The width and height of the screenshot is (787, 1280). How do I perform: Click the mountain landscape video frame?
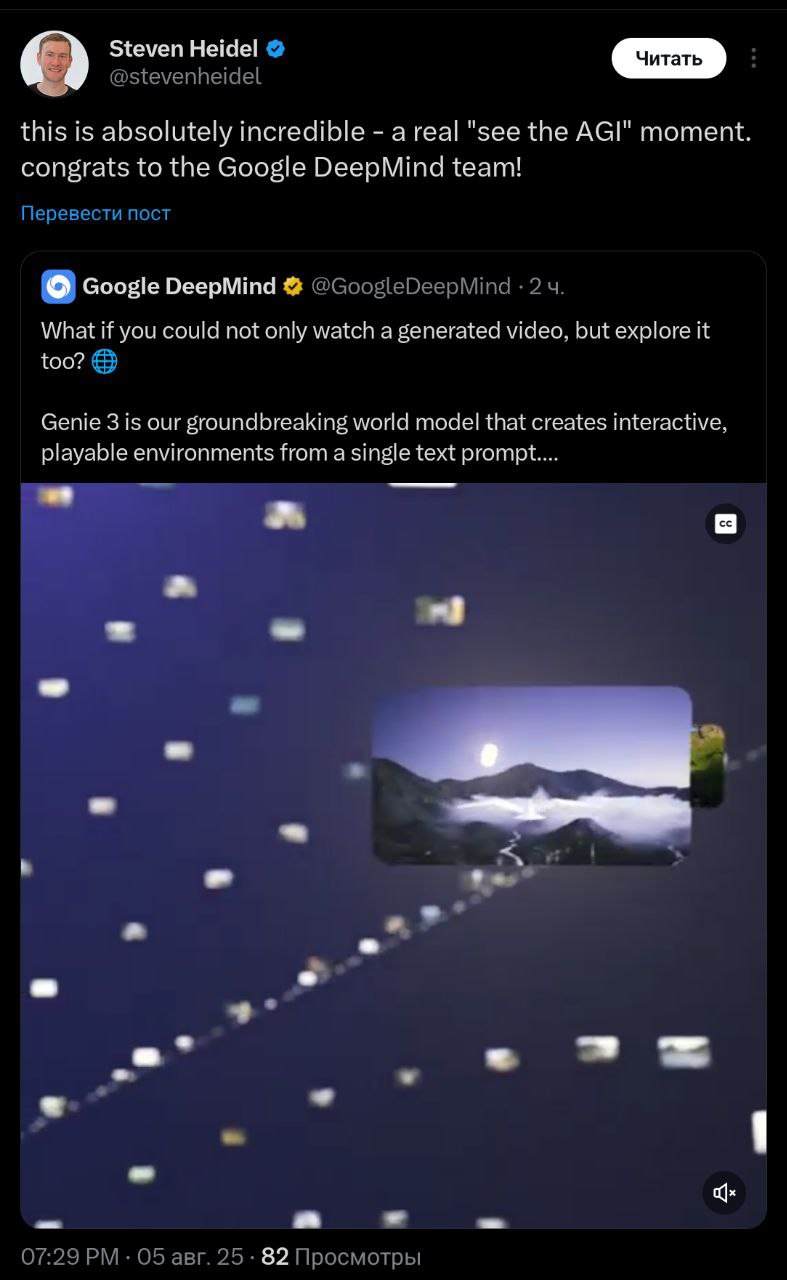point(532,775)
